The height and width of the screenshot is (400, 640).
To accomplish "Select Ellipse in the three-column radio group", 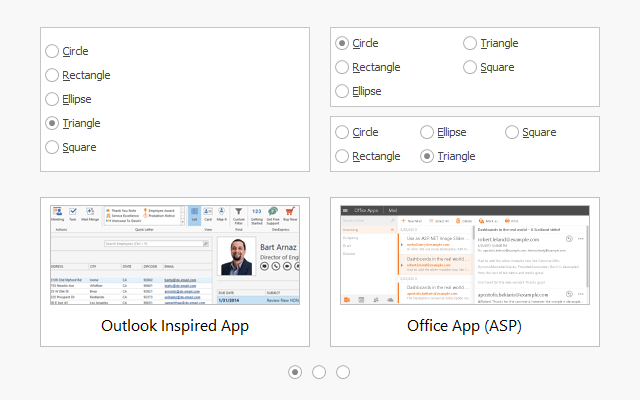I will [428, 132].
